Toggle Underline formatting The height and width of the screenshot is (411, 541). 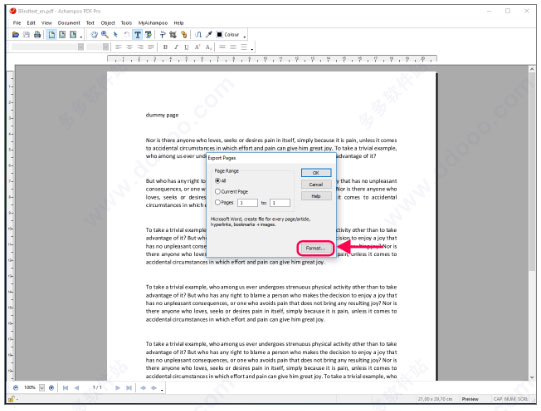[x=187, y=47]
